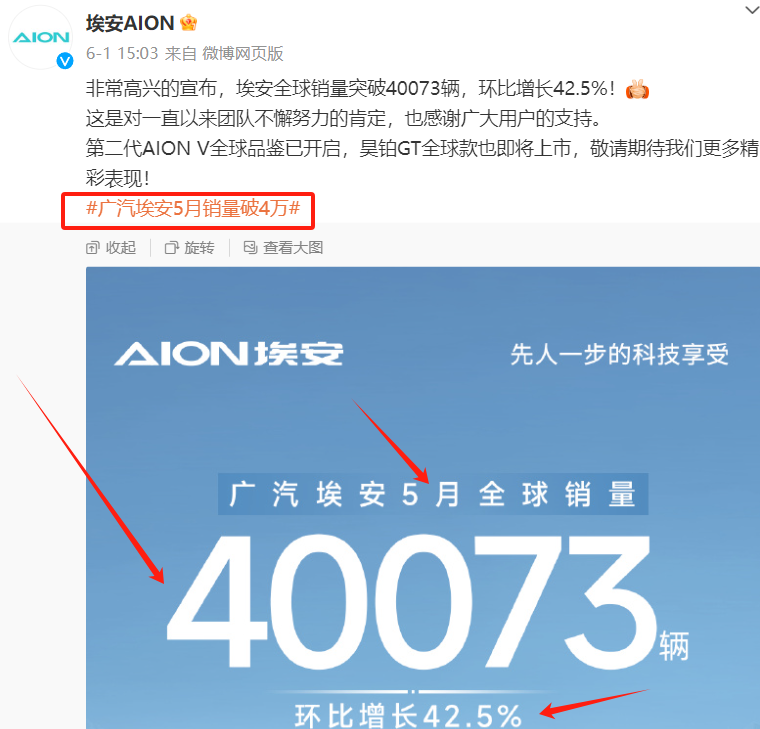760x729 pixels.
Task: Click the clapping hands emoji in post
Action: [637, 89]
